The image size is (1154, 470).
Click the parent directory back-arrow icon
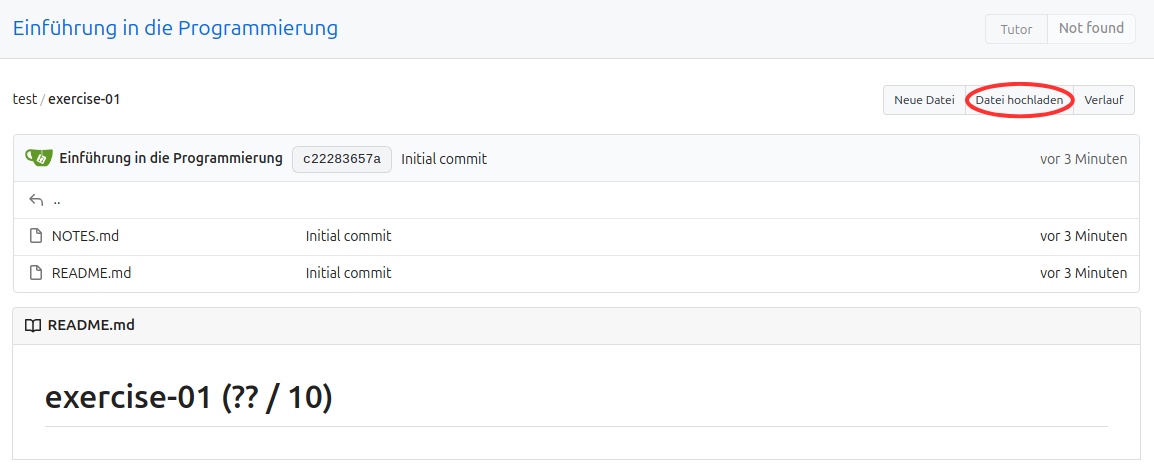coord(37,200)
